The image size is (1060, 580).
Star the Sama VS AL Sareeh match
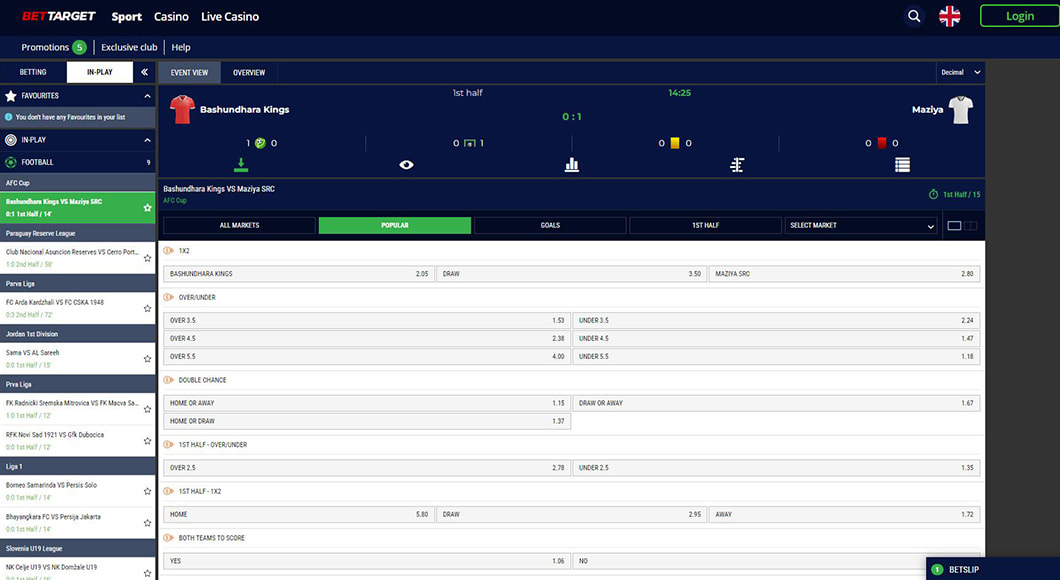pyautogui.click(x=147, y=359)
